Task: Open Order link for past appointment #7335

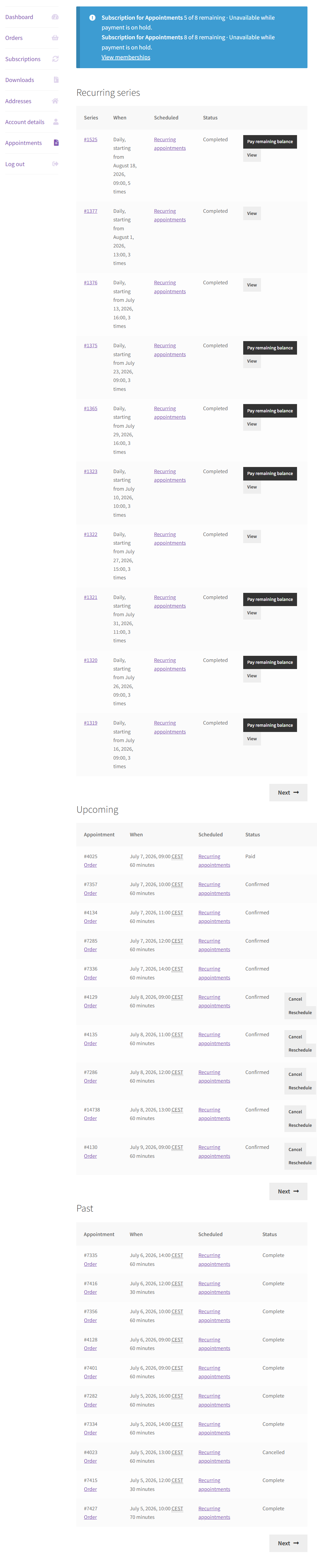Action: tap(90, 1264)
